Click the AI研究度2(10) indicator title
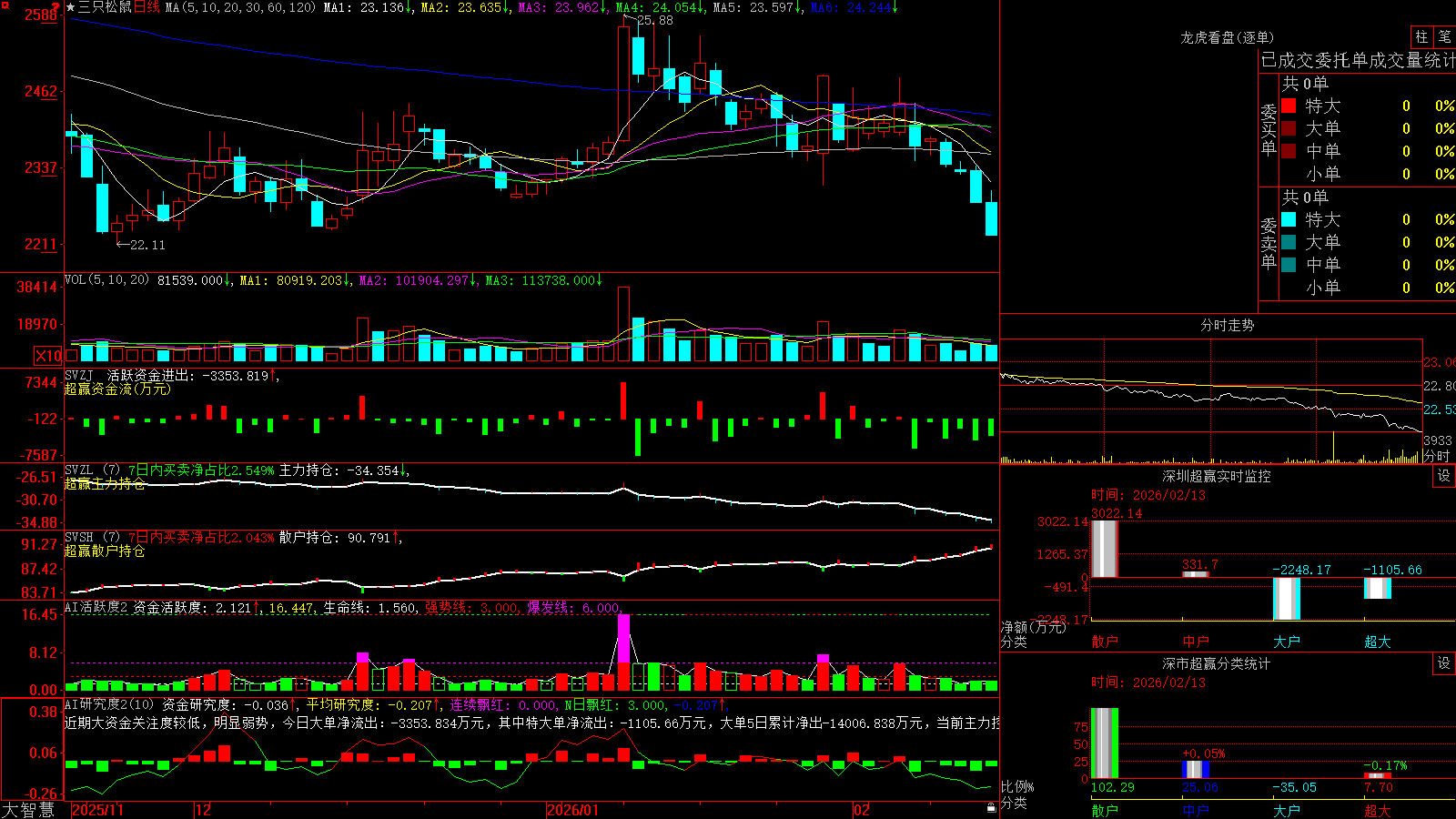Viewport: 1456px width, 819px height. 111,704
